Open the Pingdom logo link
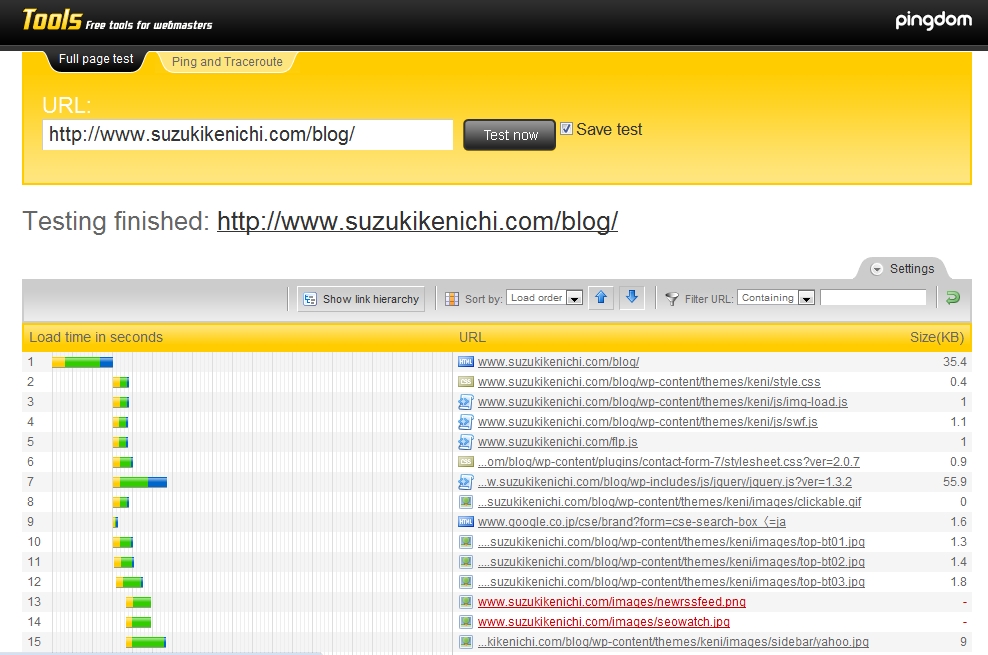988x655 pixels. (x=933, y=21)
